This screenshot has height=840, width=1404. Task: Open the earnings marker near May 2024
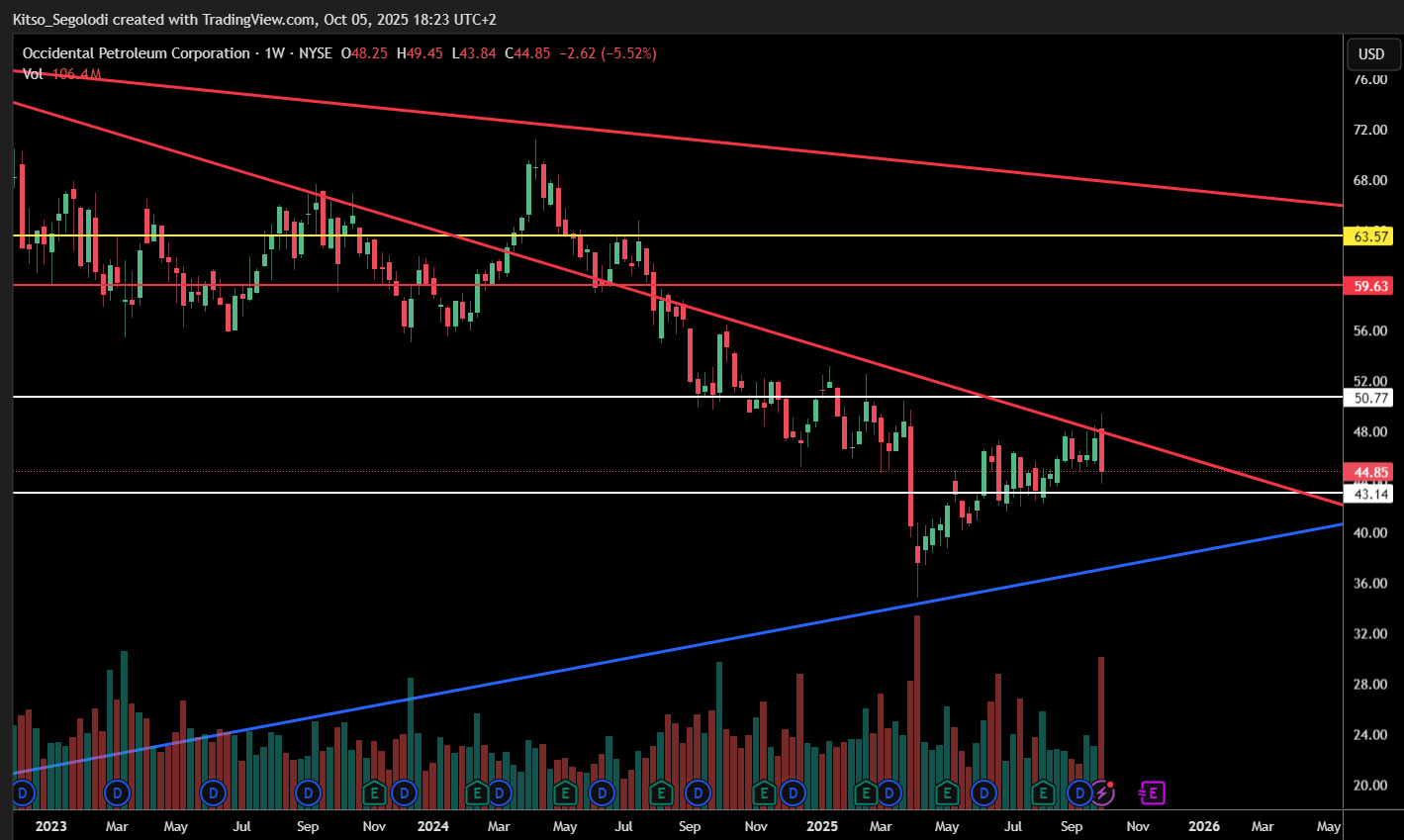point(565,793)
